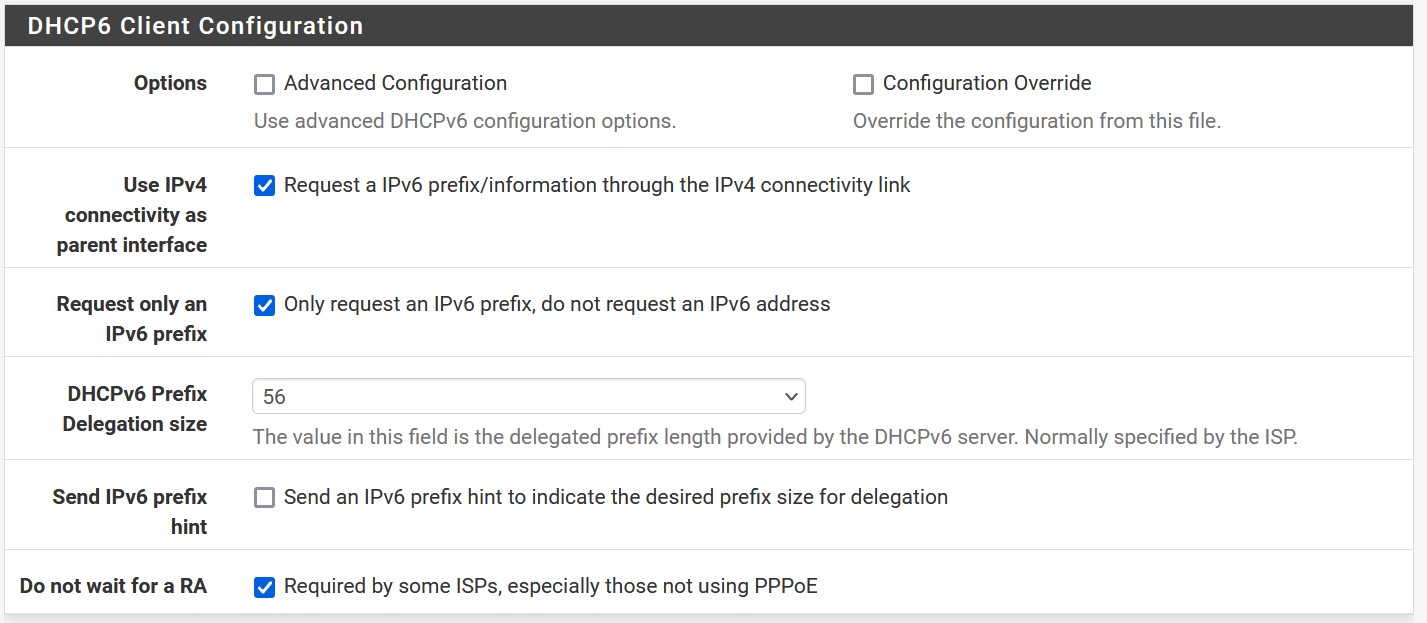Screen dimensions: 1427x623
Task: Click the delegated prefix length help text
Action: (x=774, y=437)
